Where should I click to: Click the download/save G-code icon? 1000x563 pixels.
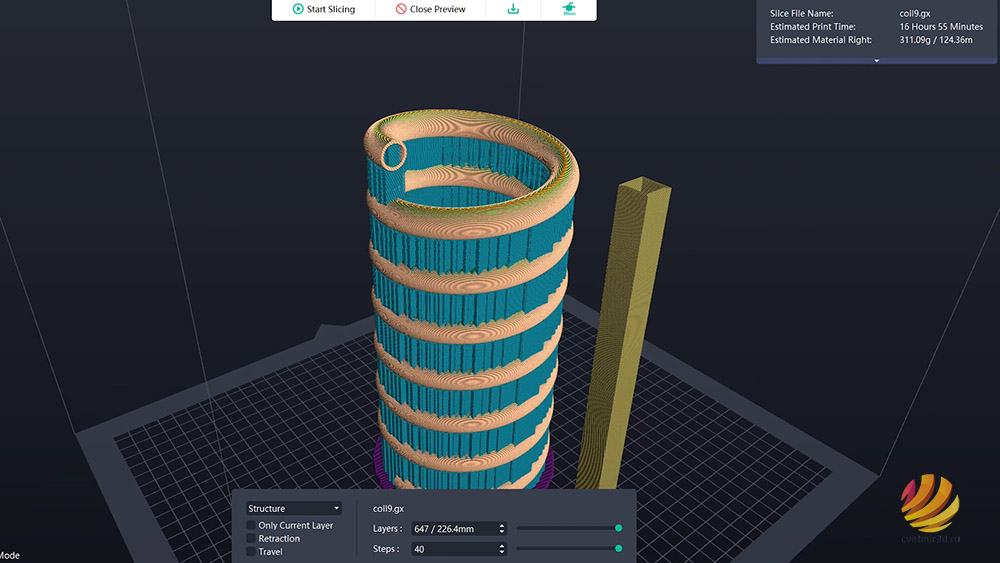tap(513, 9)
